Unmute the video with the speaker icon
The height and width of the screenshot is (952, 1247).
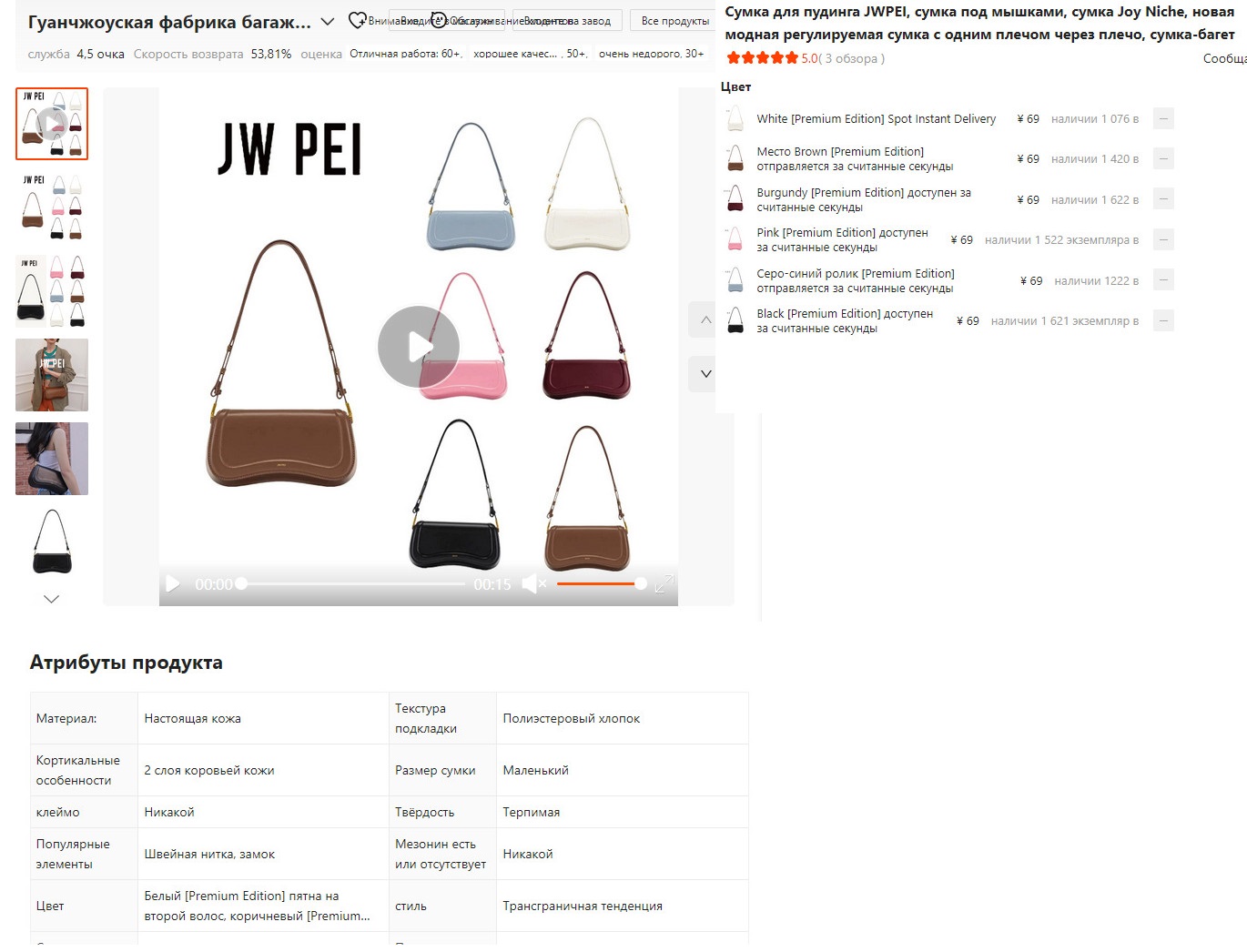pyautogui.click(x=533, y=583)
